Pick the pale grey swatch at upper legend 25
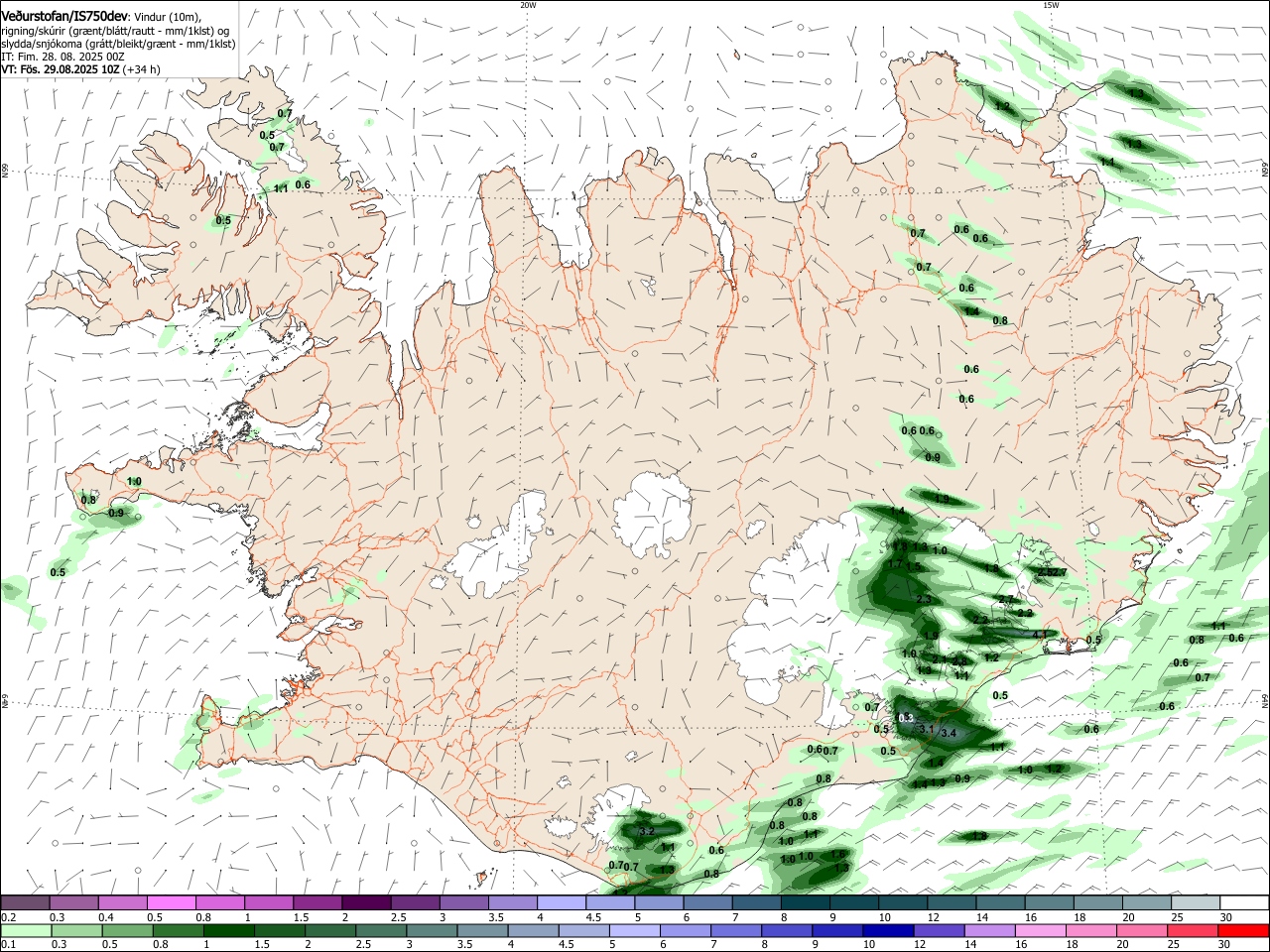The image size is (1270, 952). 1196,902
